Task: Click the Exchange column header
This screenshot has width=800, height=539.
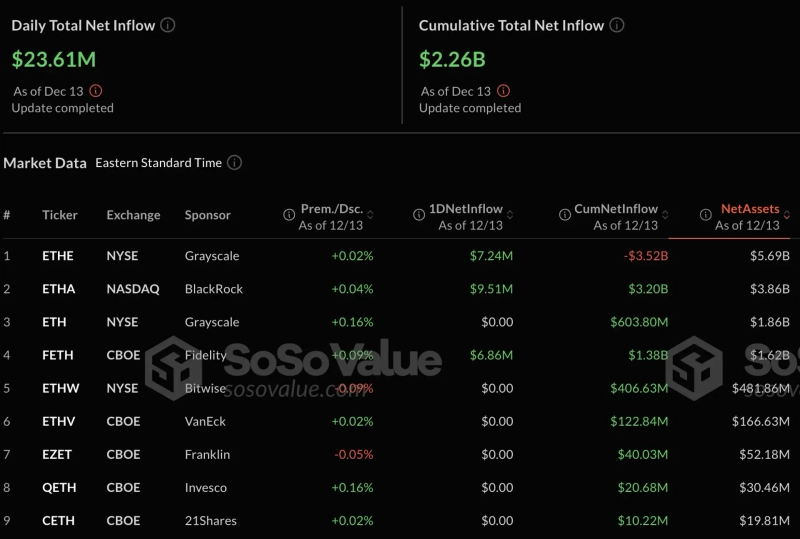Action: 133,215
